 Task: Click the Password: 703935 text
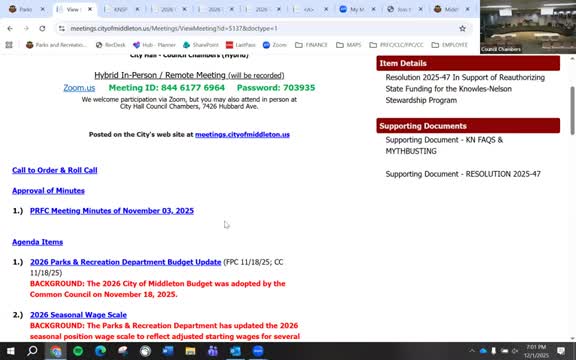pos(276,88)
